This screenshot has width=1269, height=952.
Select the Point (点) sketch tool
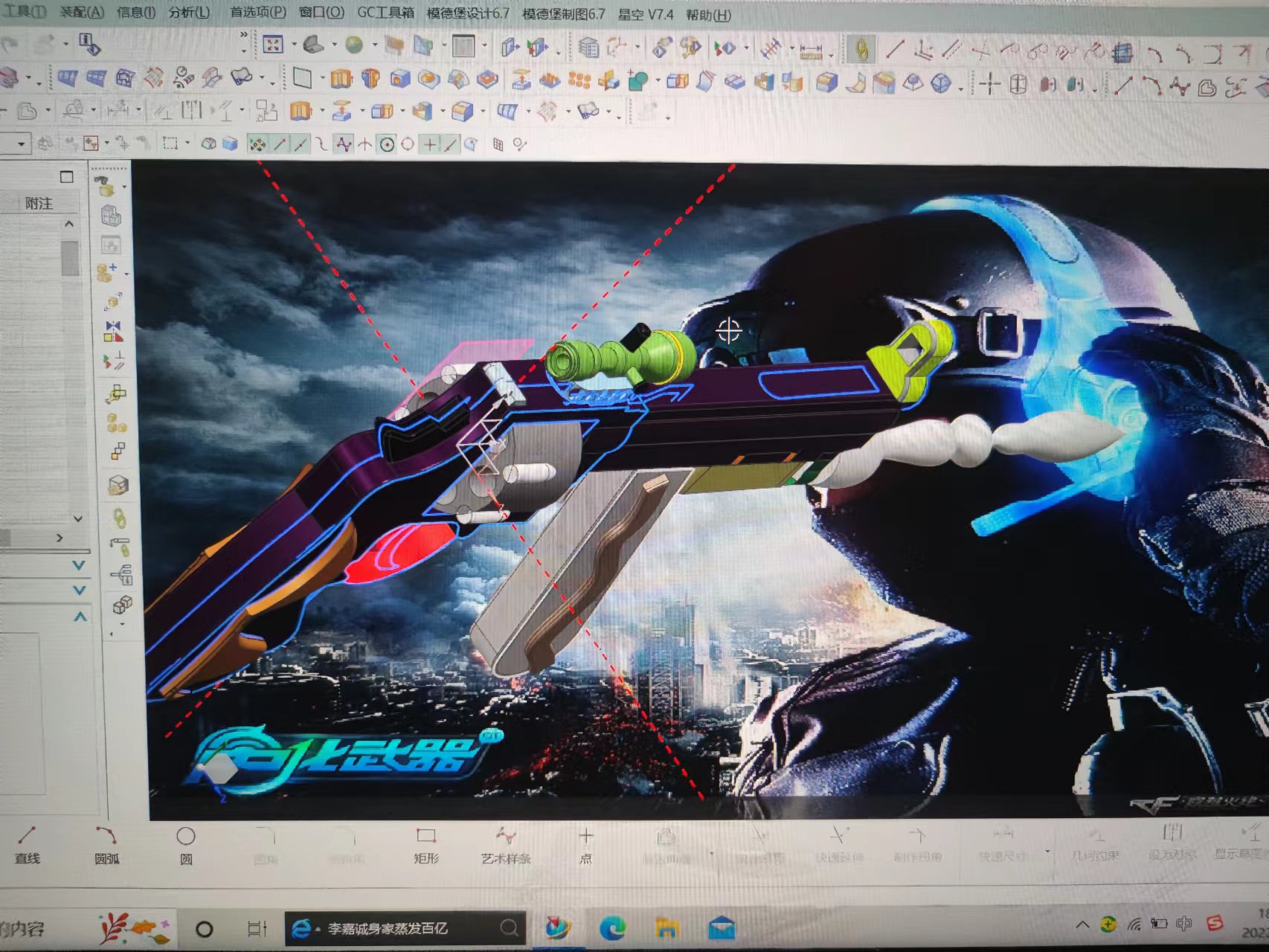585,843
